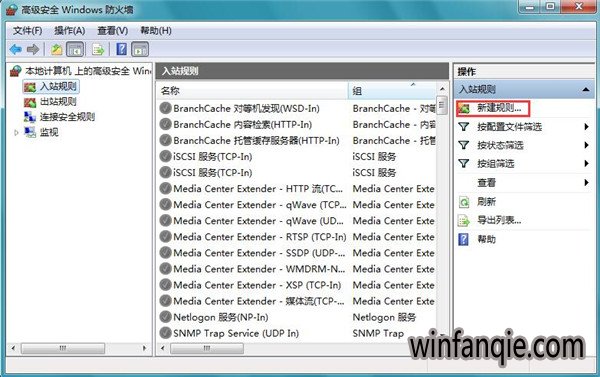This screenshot has height=377, width=600.
Task: Select 入站规则 in the left tree
Action: [58, 86]
